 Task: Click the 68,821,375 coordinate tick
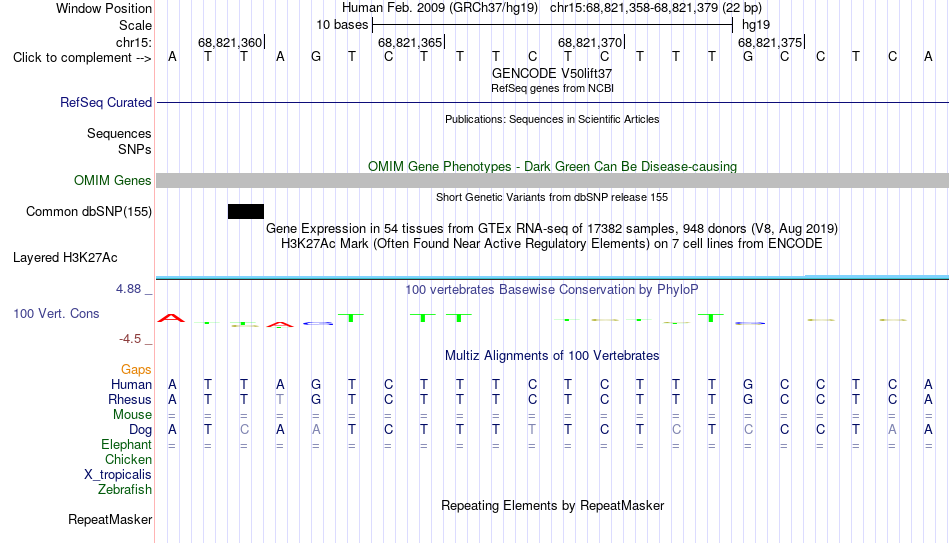(x=770, y=42)
